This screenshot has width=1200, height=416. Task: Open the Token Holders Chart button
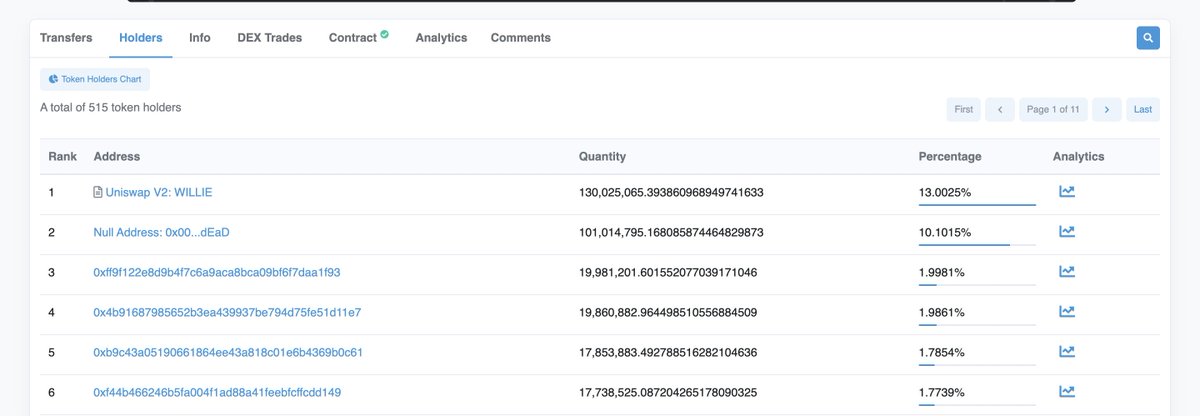[95, 78]
